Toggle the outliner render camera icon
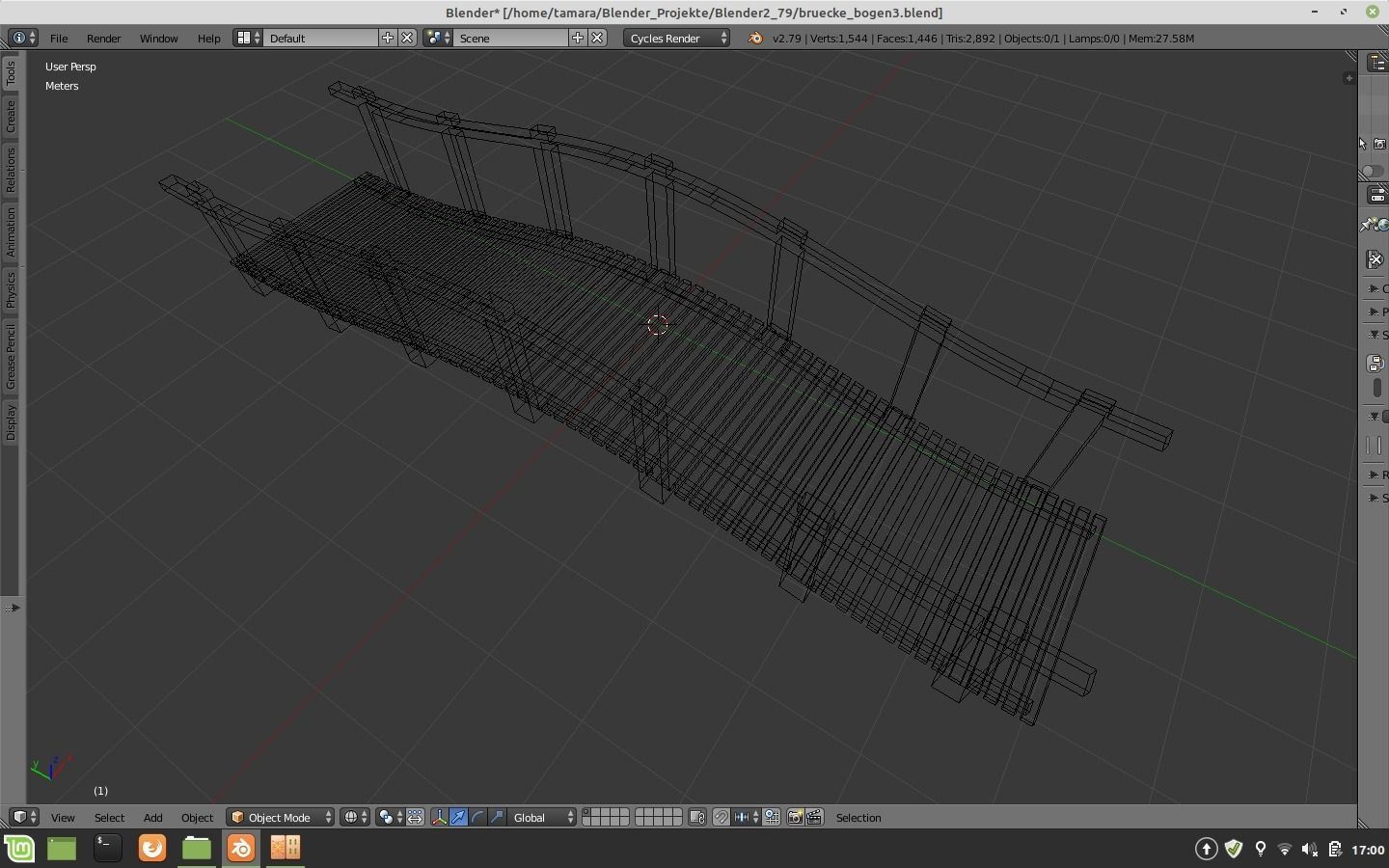Image resolution: width=1389 pixels, height=868 pixels. tap(1379, 144)
